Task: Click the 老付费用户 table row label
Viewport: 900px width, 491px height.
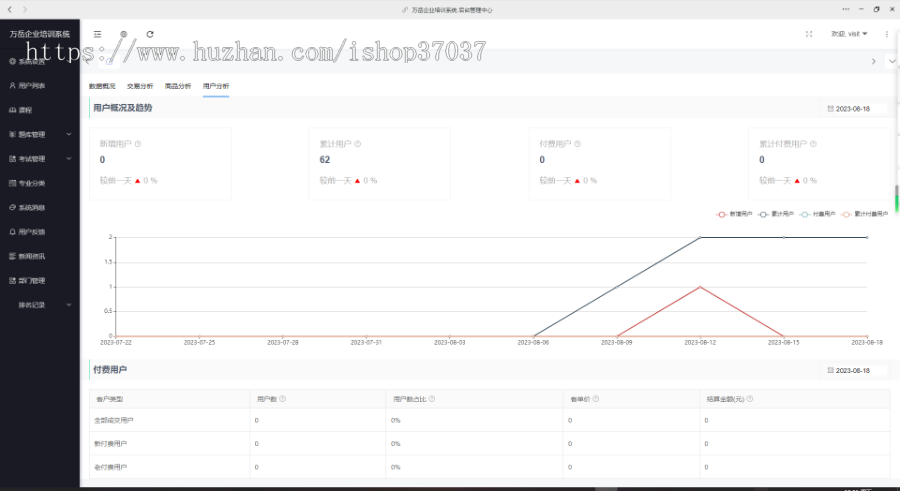Action: point(110,467)
